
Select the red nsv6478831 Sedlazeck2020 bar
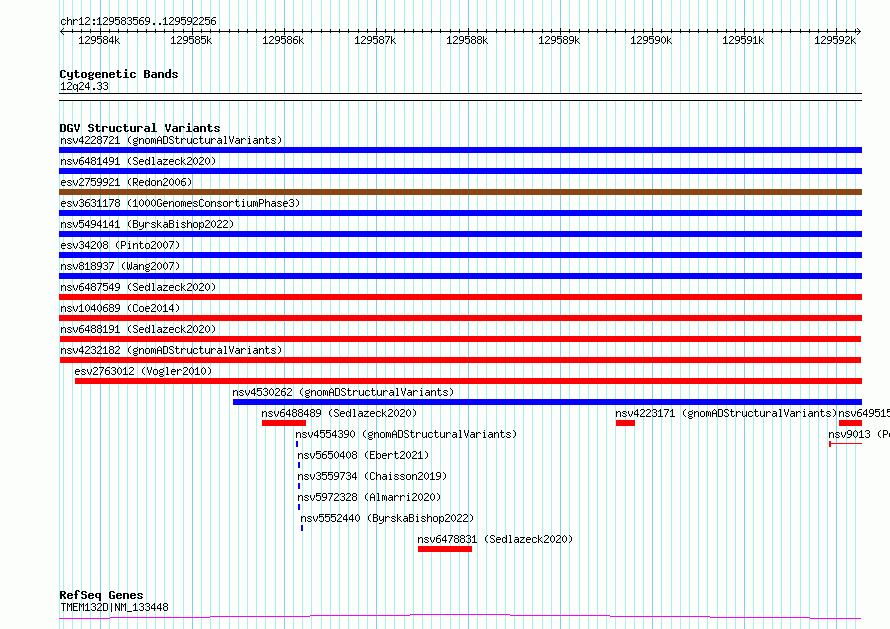(445, 549)
